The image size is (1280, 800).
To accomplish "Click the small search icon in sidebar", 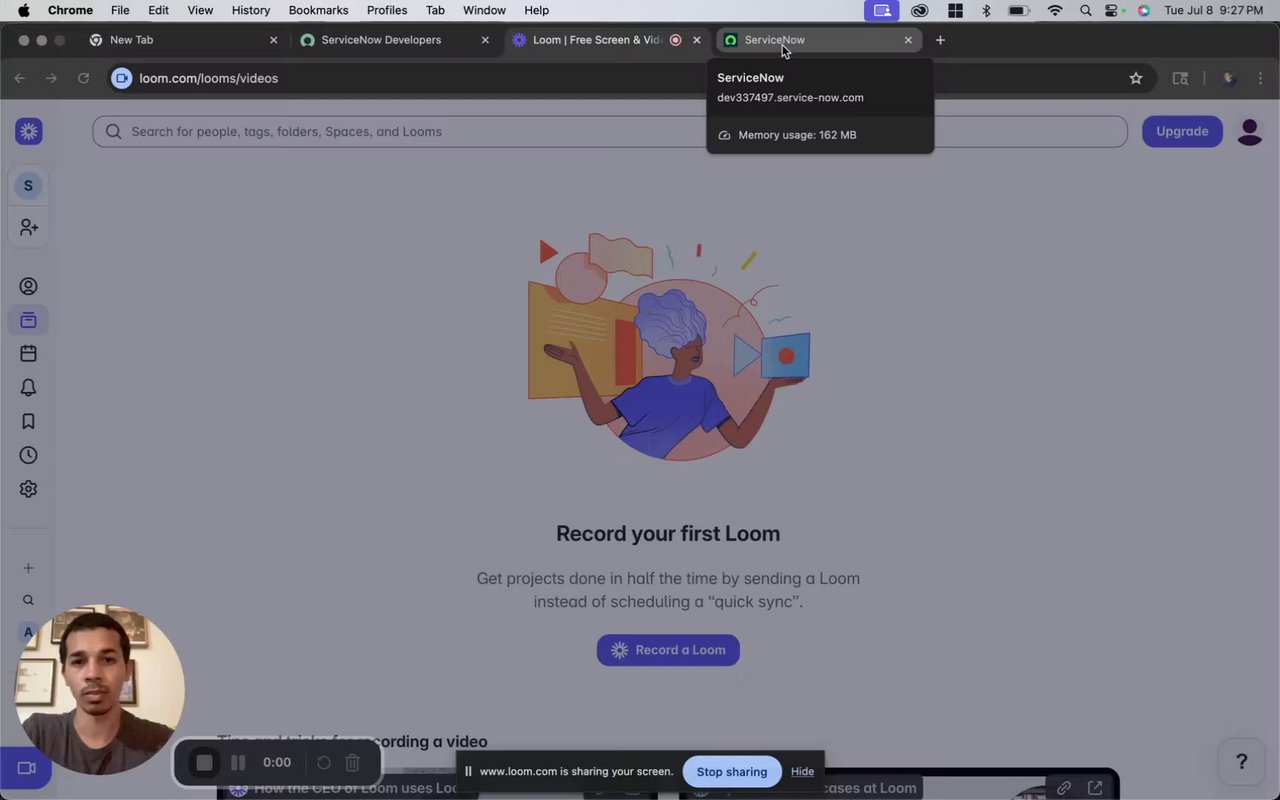I will click(x=28, y=600).
